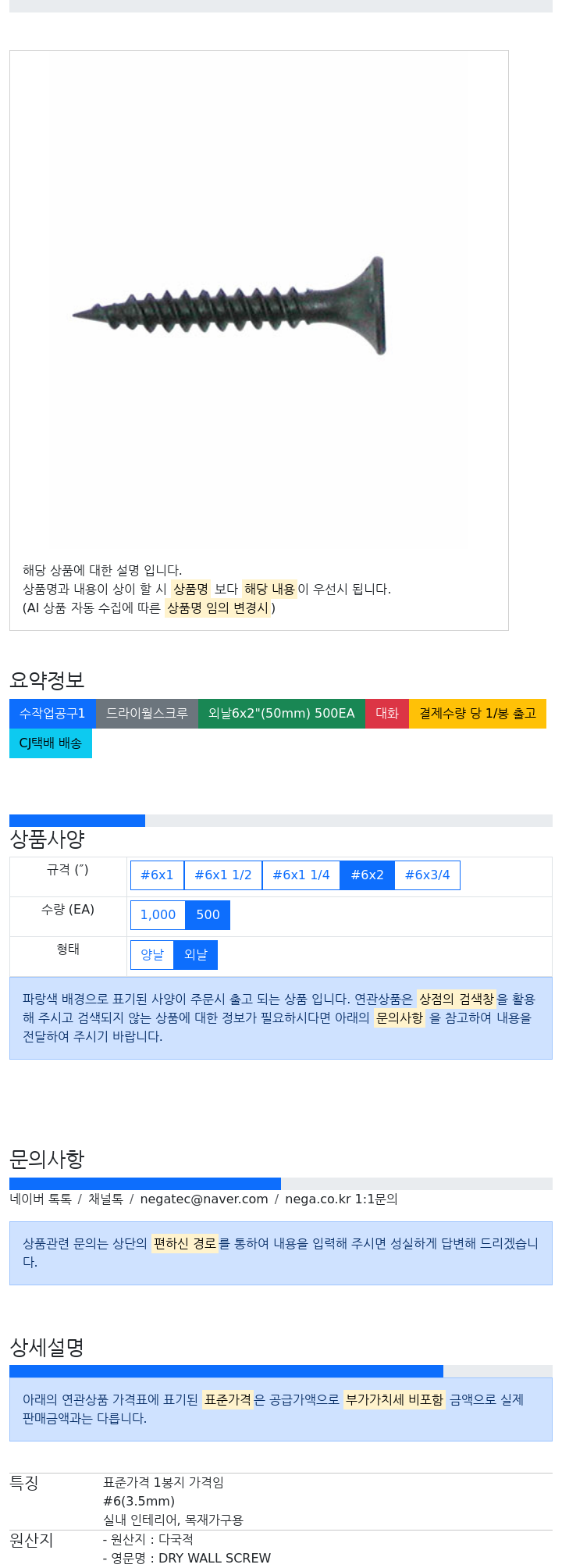Image resolution: width=562 pixels, height=1568 pixels.
Task: Select the 외날 form type
Action: click(x=196, y=955)
